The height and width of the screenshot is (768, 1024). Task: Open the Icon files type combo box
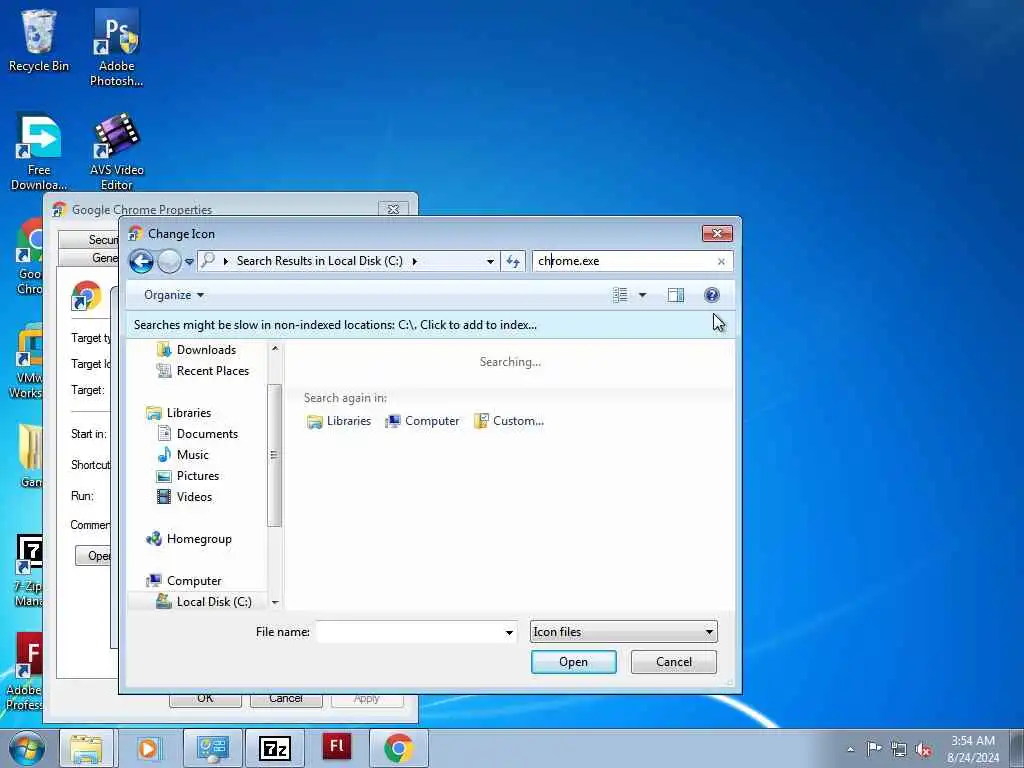point(624,632)
